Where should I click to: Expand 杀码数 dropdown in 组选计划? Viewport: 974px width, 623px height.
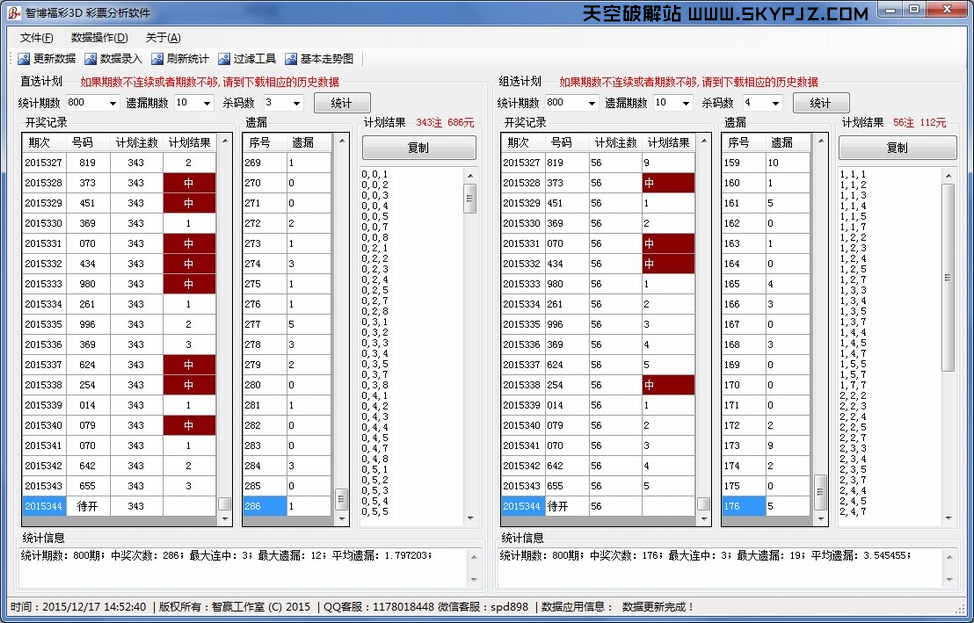click(x=775, y=103)
